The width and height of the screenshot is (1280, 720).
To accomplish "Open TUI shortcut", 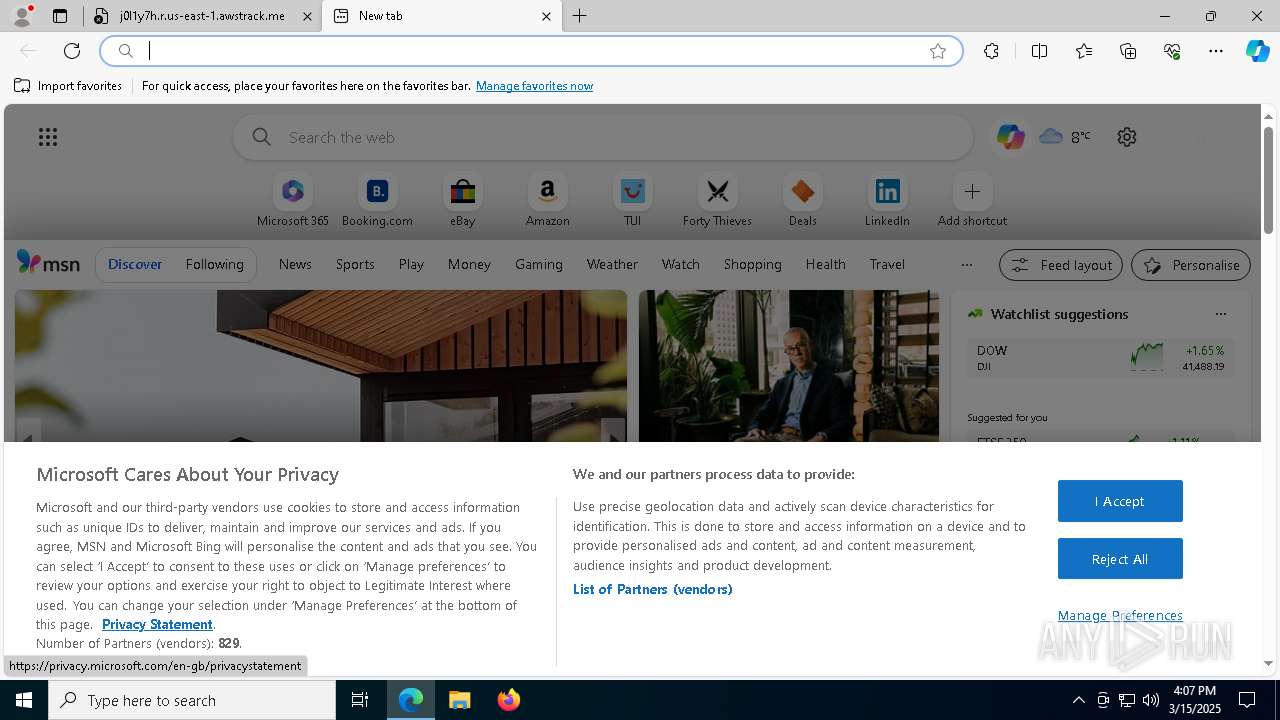I will 632,201.
